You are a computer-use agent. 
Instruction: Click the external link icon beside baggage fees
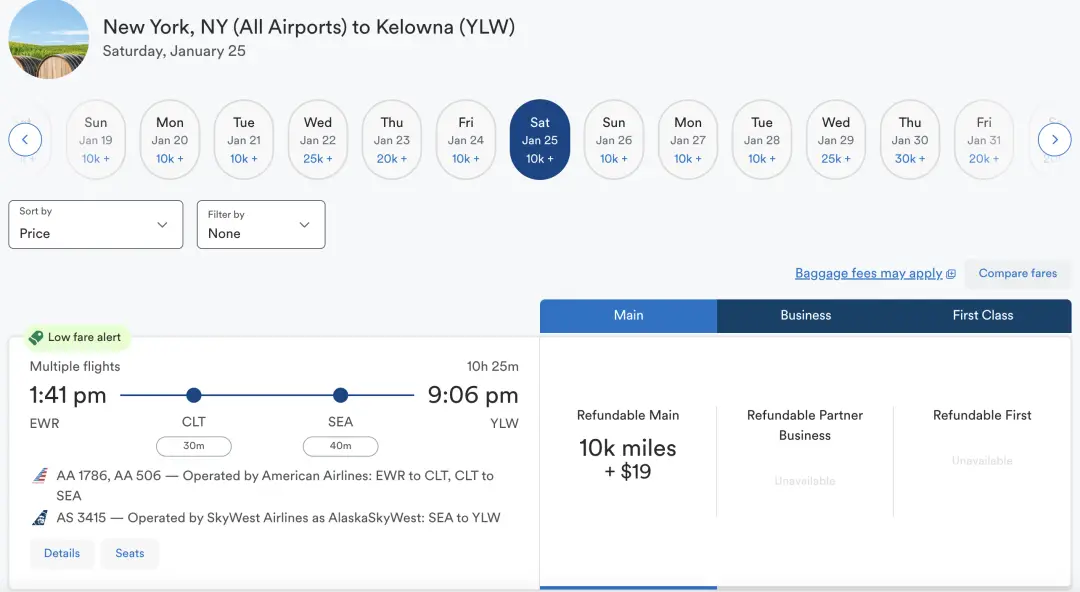(x=951, y=274)
